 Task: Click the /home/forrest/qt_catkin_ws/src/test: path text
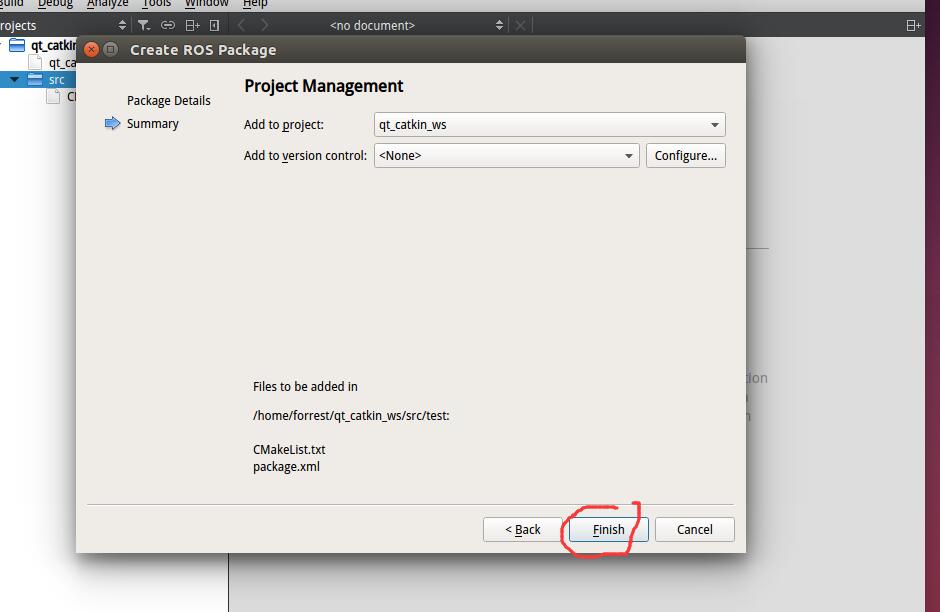click(x=351, y=415)
